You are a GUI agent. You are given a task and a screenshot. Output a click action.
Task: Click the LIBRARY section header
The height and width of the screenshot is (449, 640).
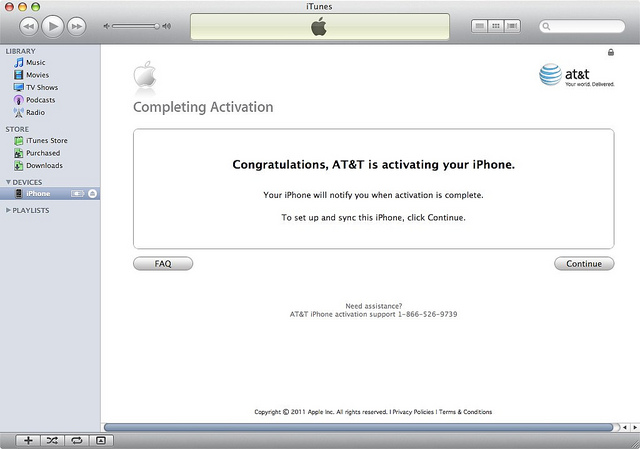pyautogui.click(x=20, y=51)
